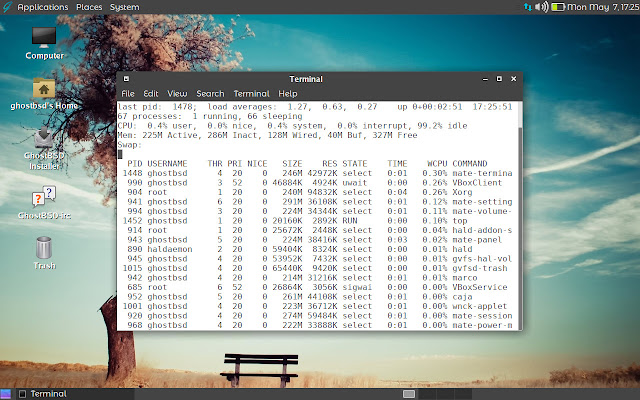Click the network status tray icon
The height and width of the screenshot is (400, 640).
pos(528,7)
